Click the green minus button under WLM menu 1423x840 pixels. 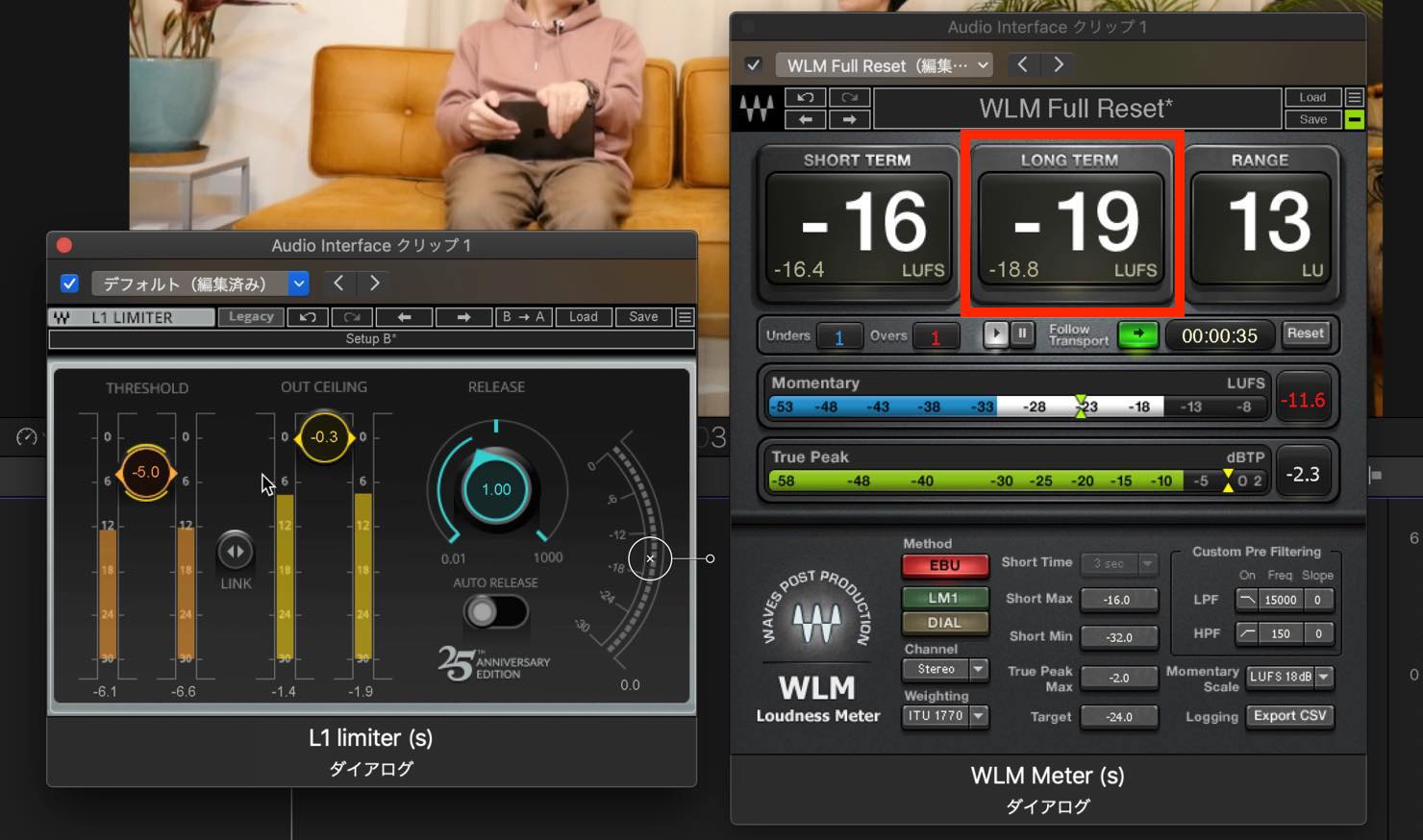pos(1354,119)
